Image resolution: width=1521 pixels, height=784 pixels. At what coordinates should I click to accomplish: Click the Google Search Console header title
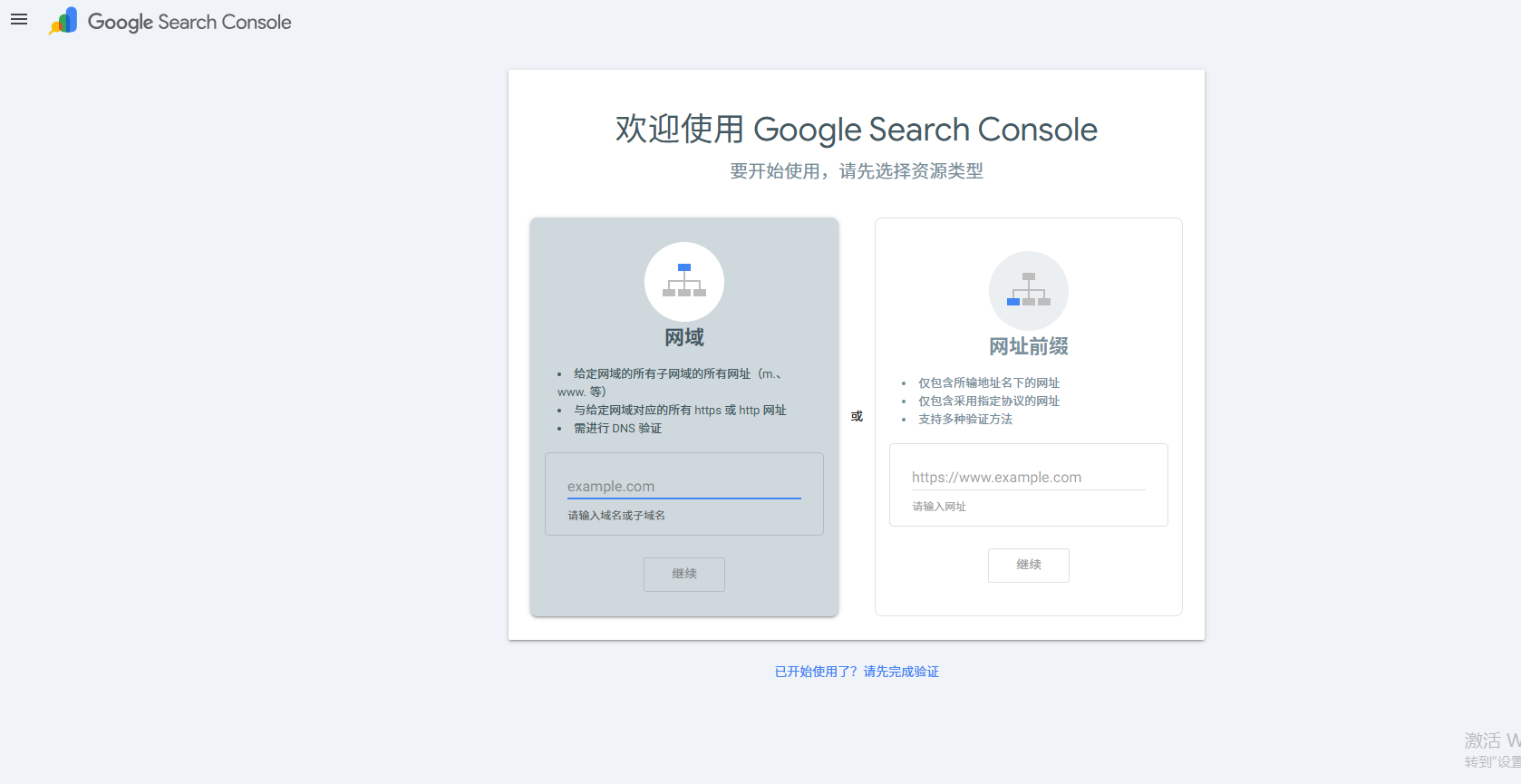pos(189,22)
